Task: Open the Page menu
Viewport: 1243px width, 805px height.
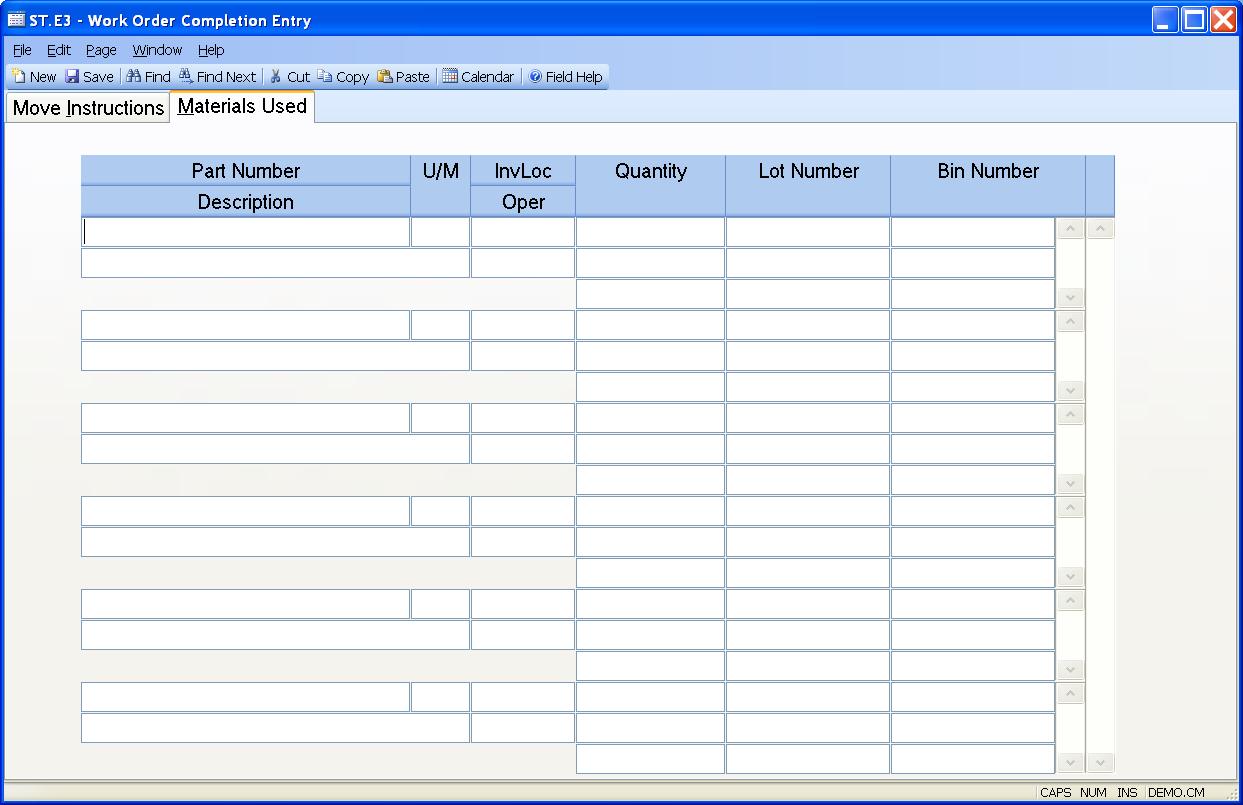Action: click(x=101, y=50)
